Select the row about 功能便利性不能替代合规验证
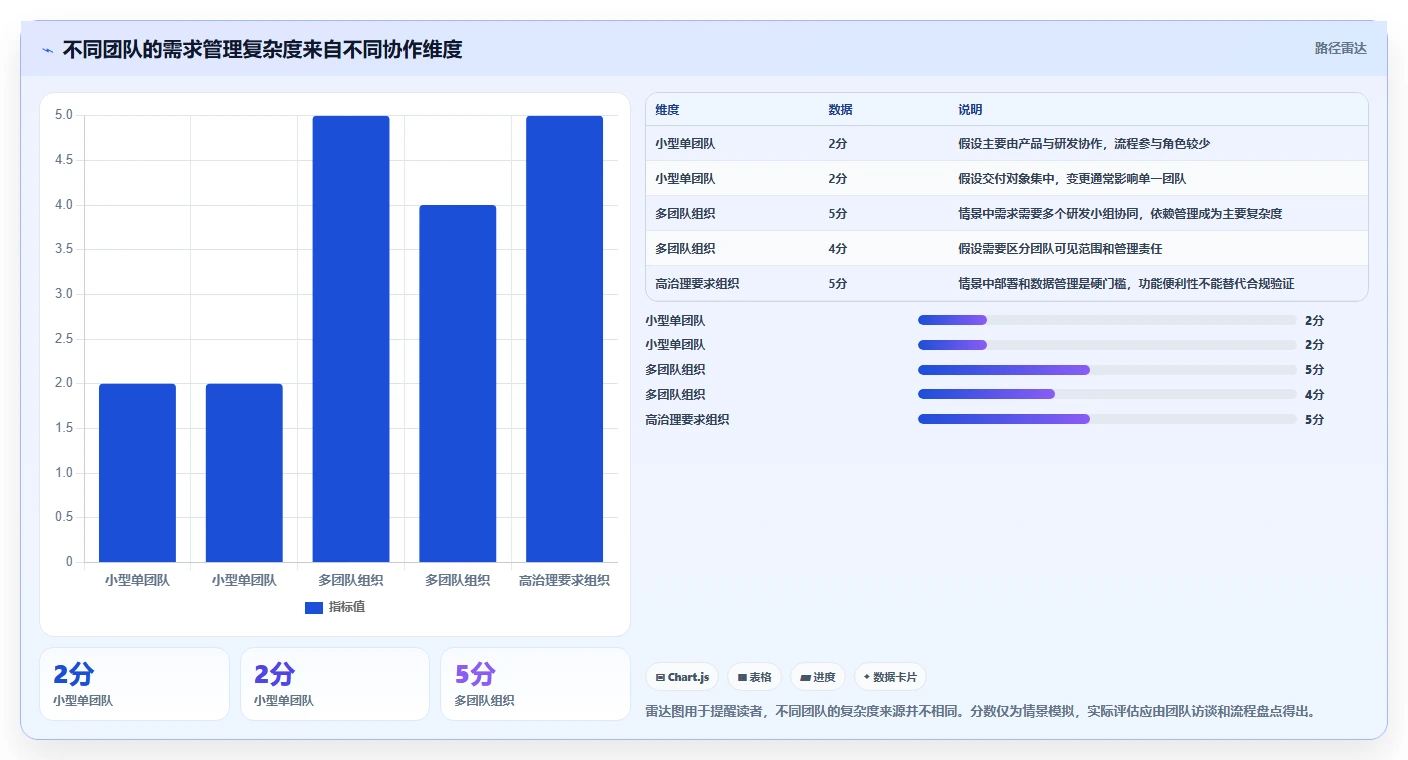Screen dimensions: 1408x760 point(1006,284)
